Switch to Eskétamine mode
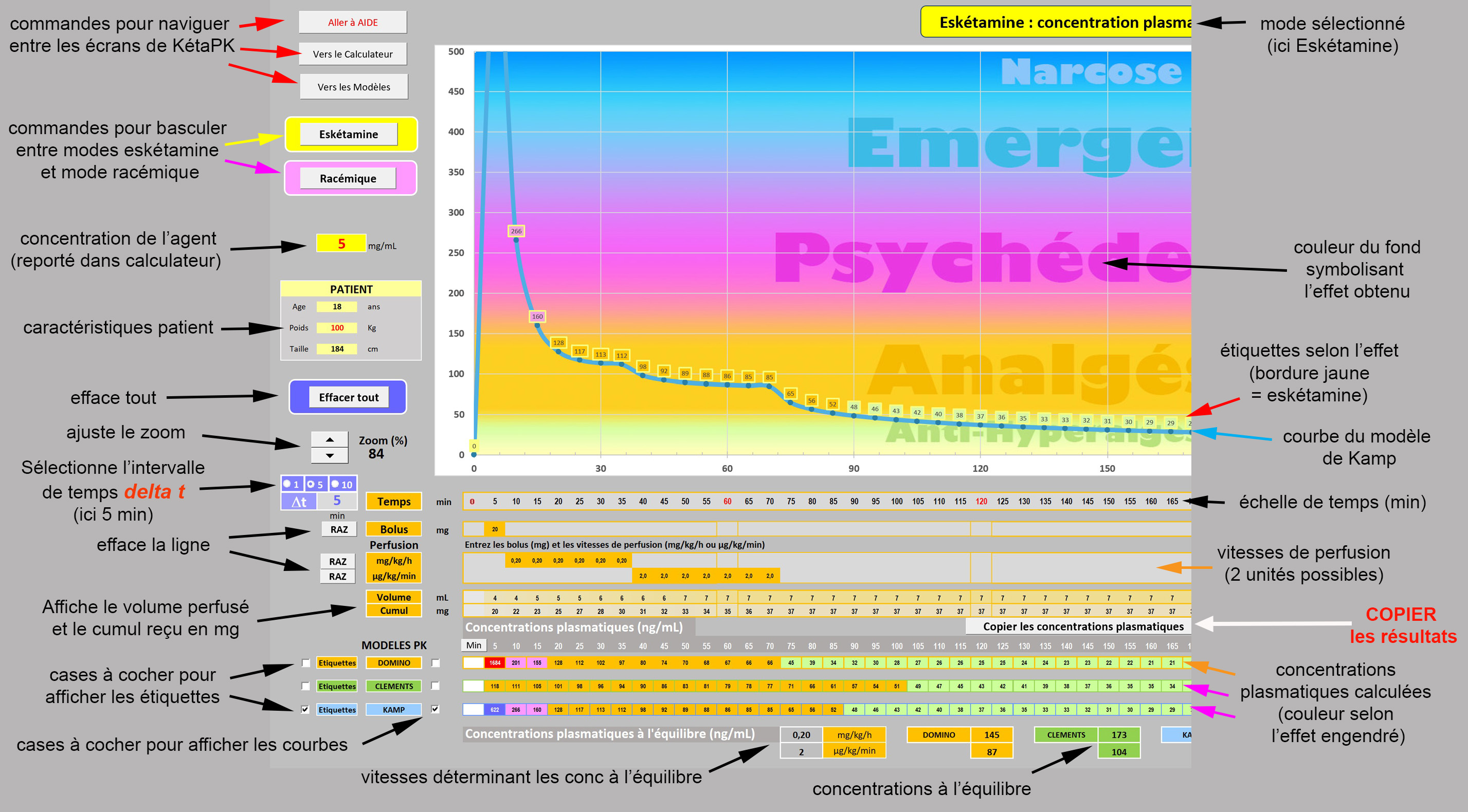Screen dimensions: 1468x812 click(x=348, y=134)
